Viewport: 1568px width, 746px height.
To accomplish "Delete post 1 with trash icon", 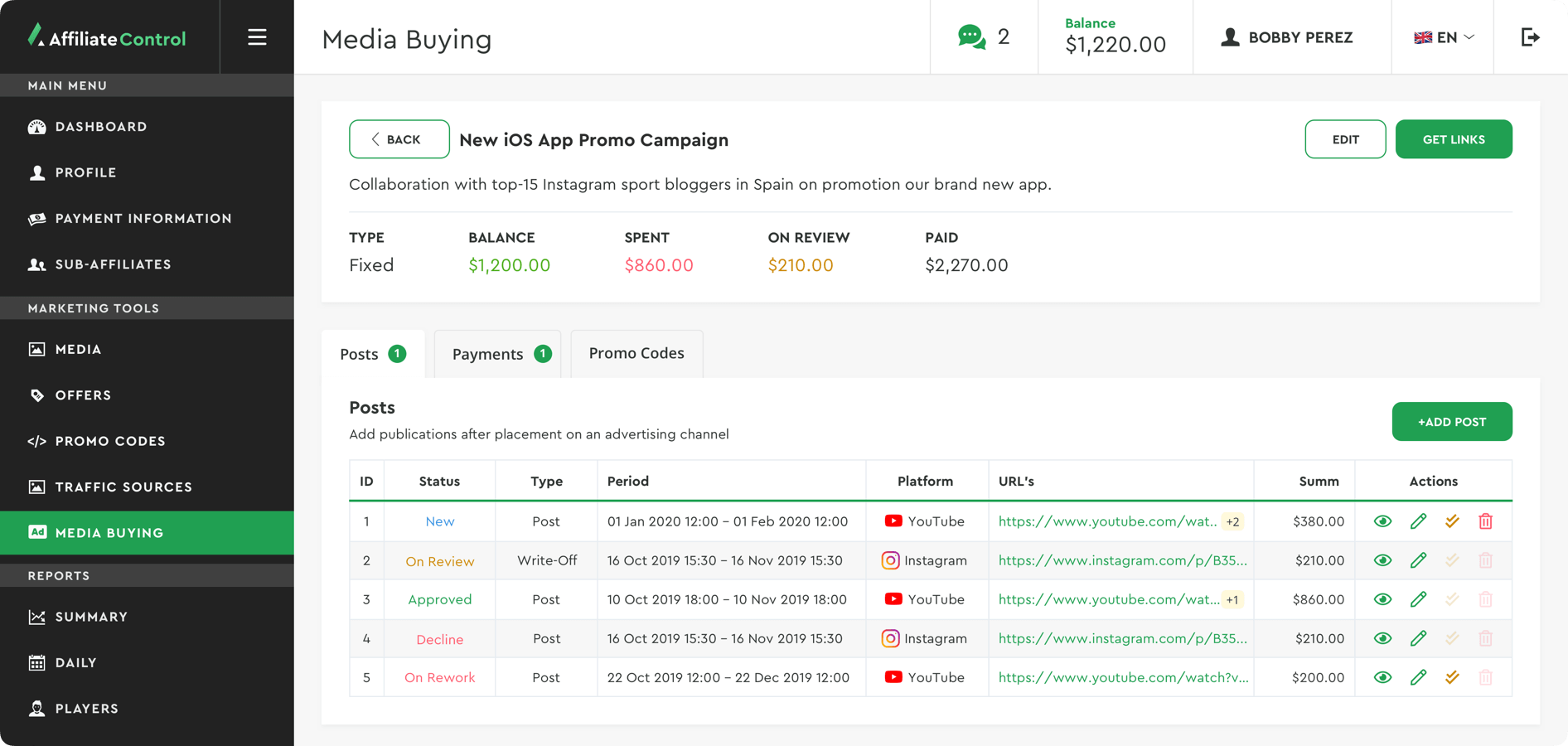I will coord(1485,521).
